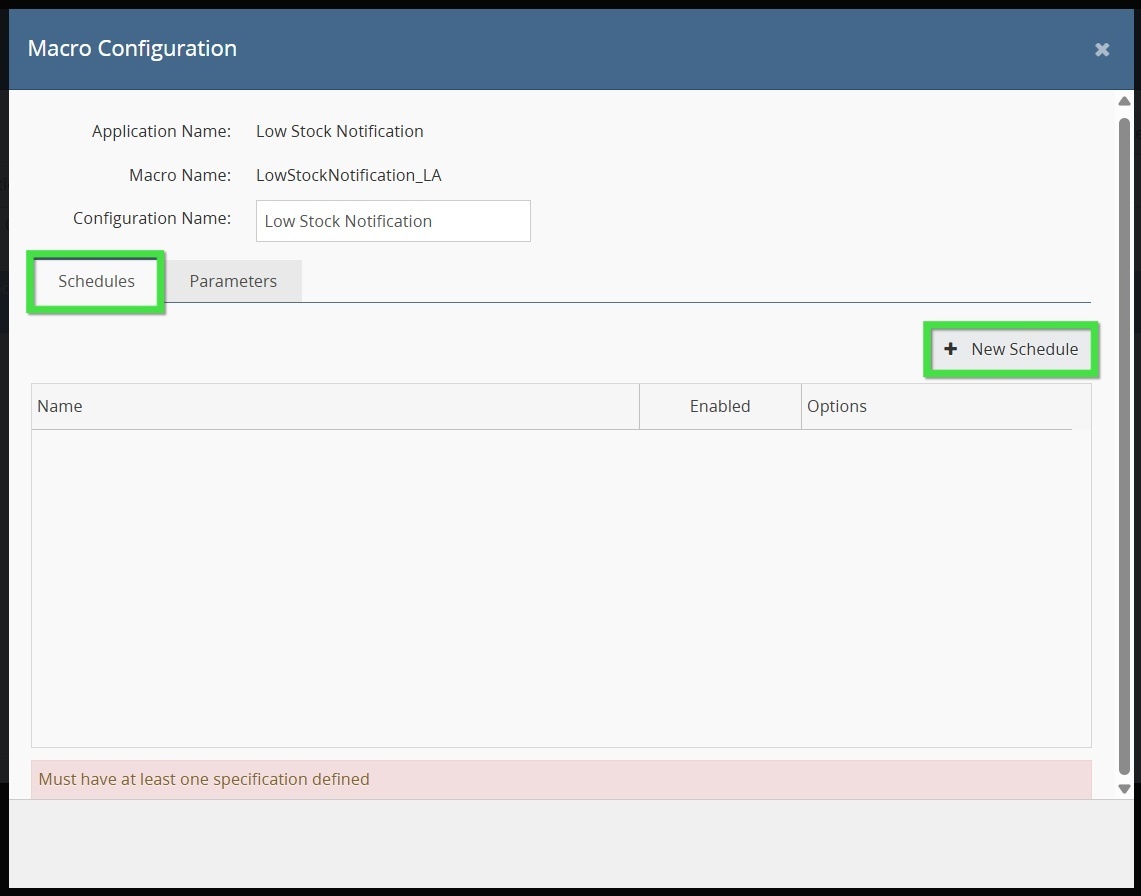The image size is (1141, 896).
Task: Click the Application Name label
Action: coord(161,131)
